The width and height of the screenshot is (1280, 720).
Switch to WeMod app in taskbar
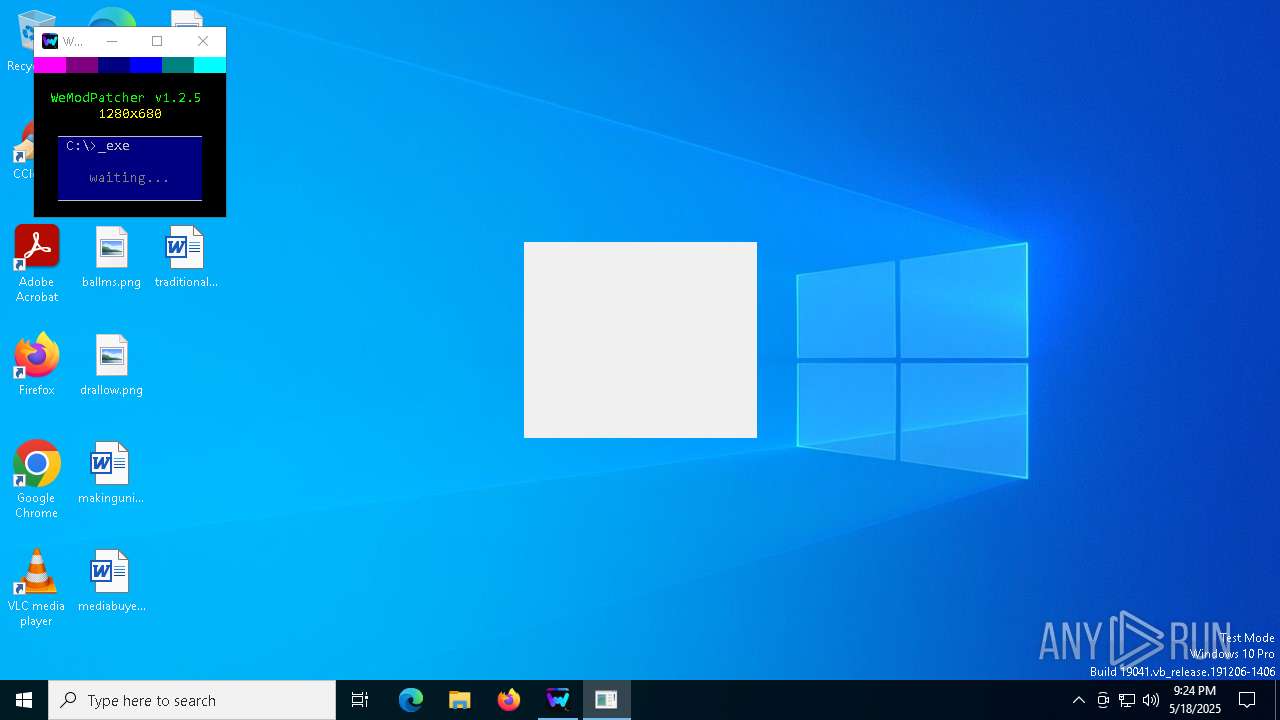pyautogui.click(x=558, y=700)
